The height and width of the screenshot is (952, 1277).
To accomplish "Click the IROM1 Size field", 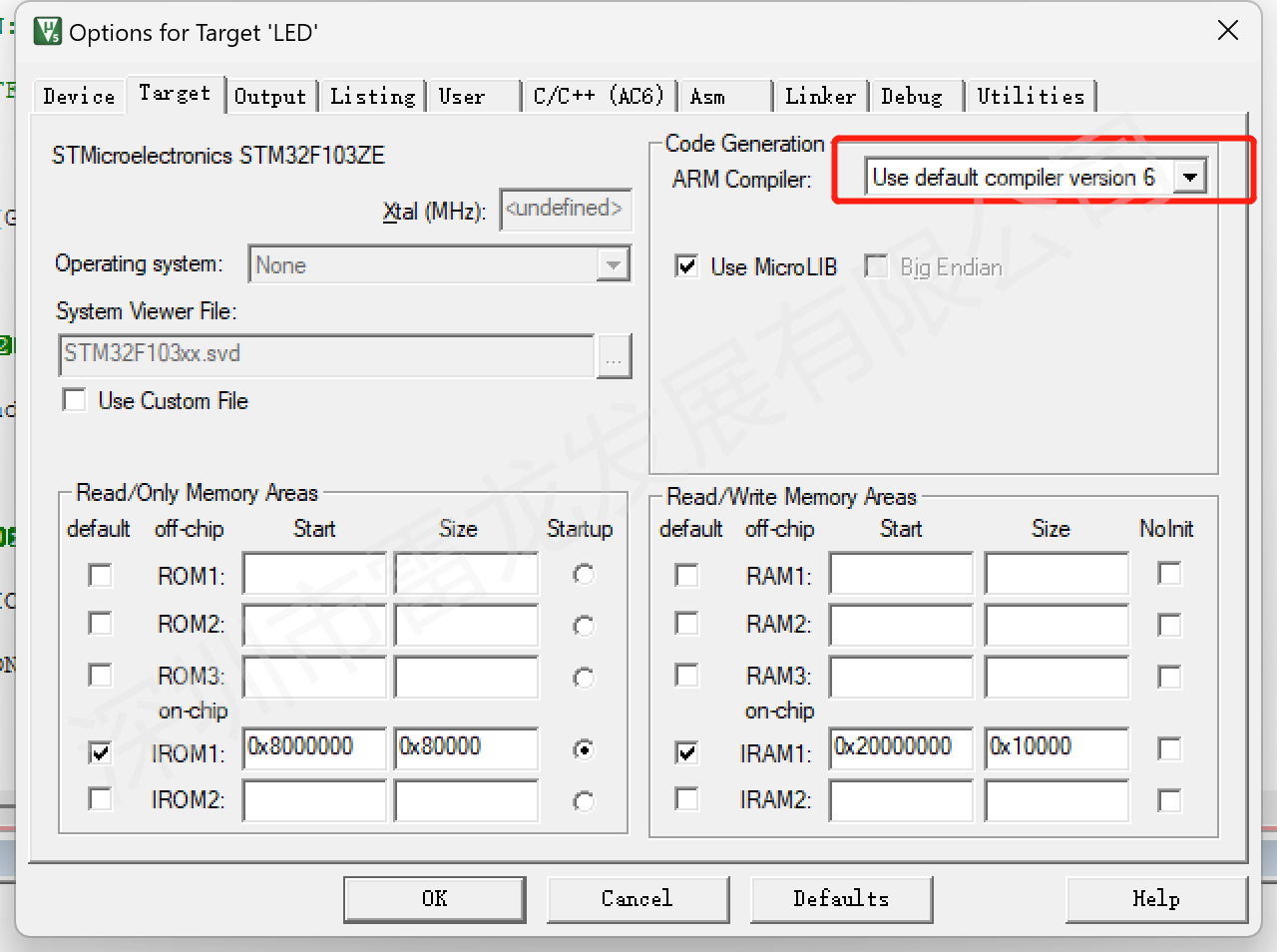I will [x=466, y=747].
